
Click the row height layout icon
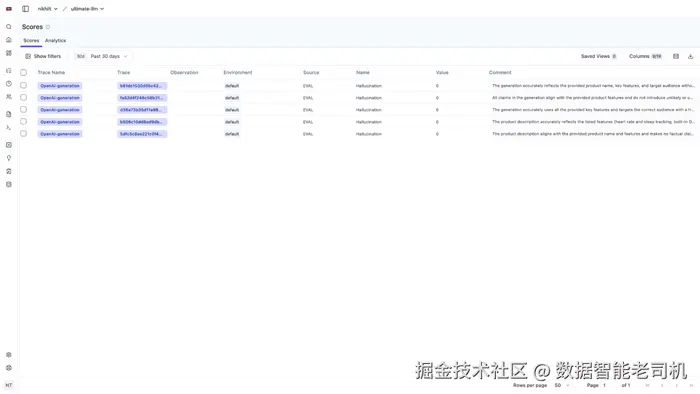[676, 56]
